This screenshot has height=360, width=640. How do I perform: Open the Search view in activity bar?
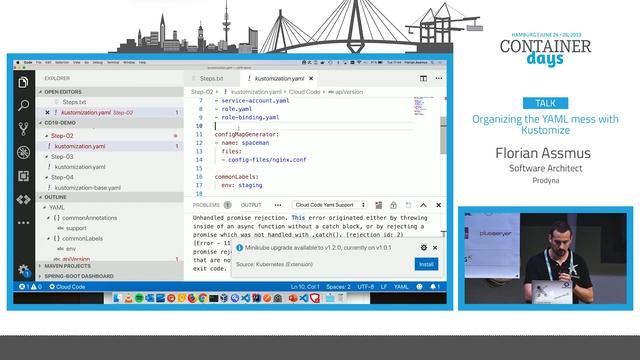point(23,106)
